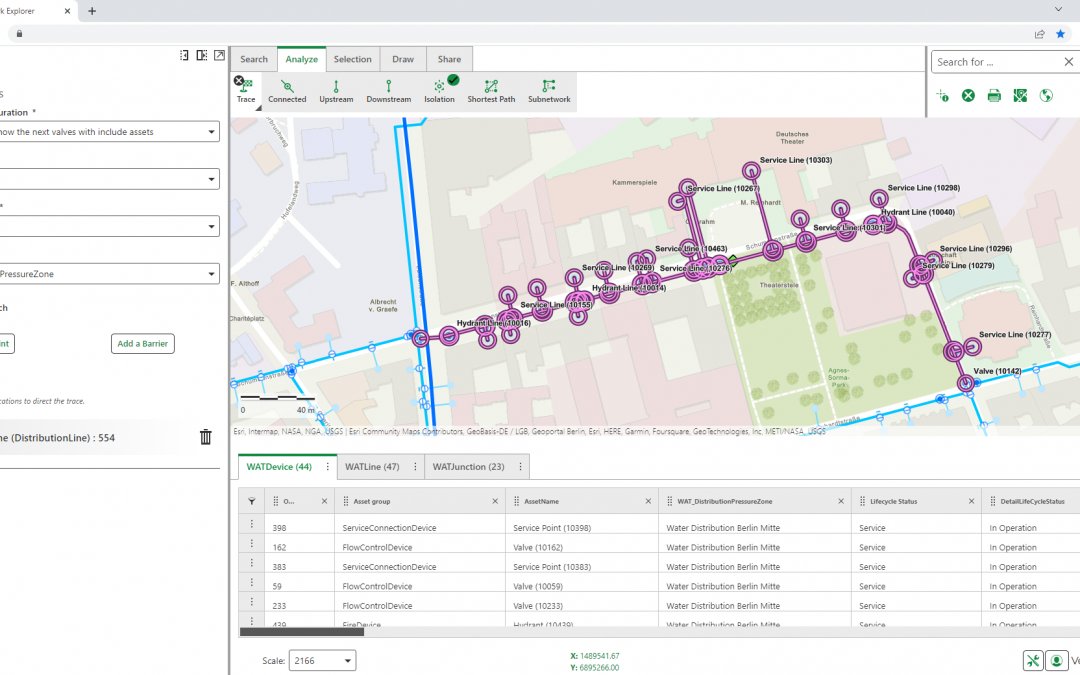Click the globe icon

[x=1046, y=96]
